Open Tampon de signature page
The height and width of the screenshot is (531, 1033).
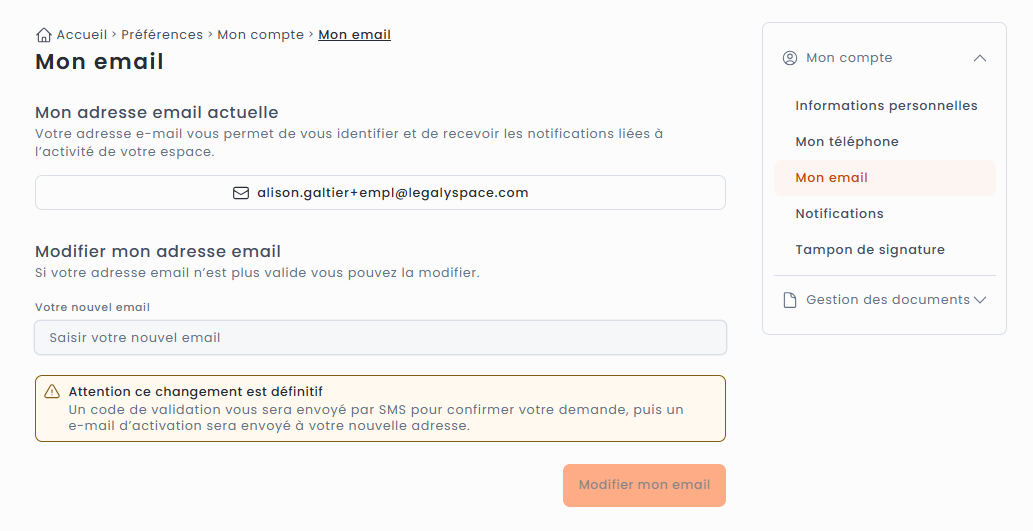(870, 250)
